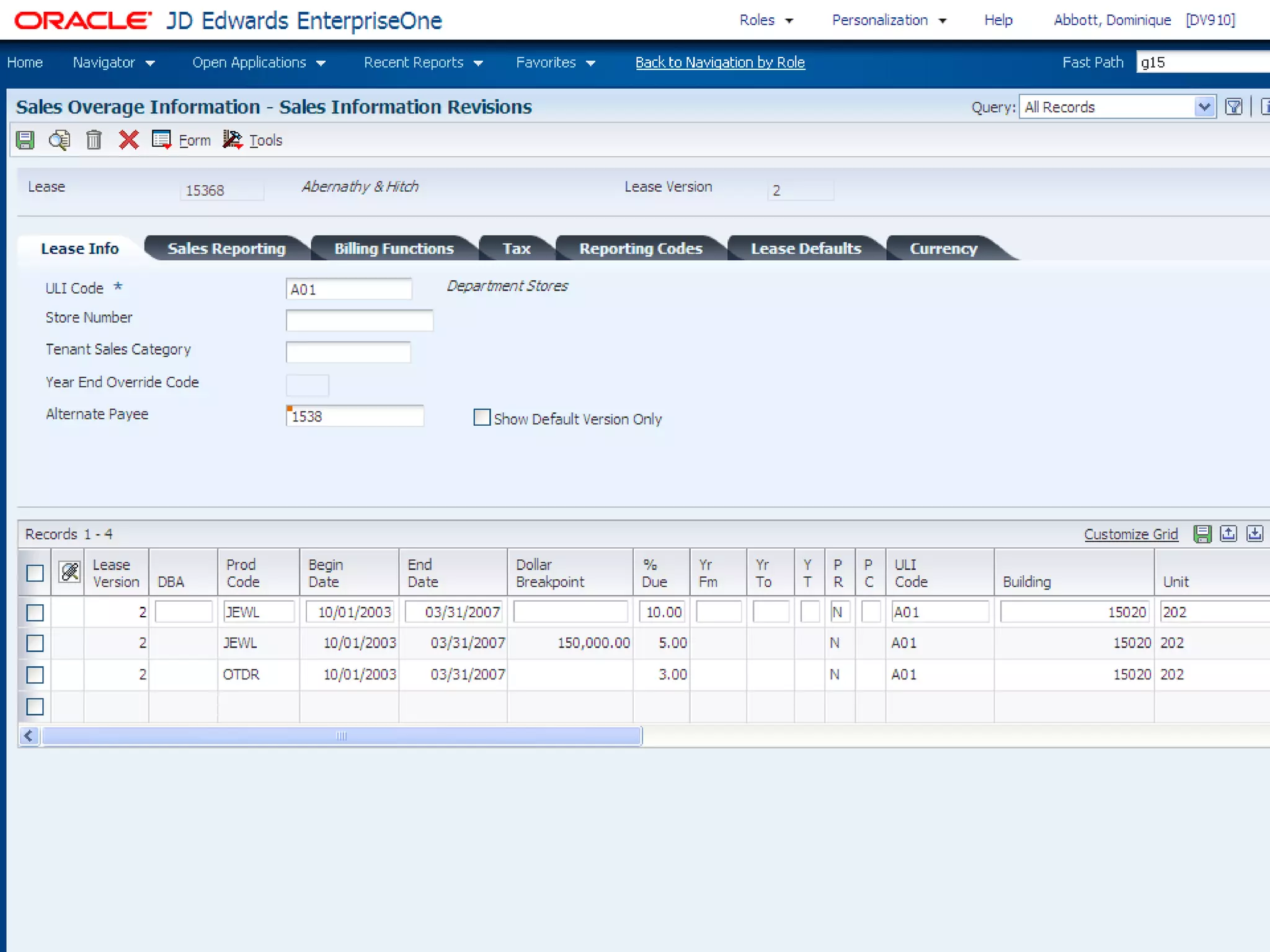The width and height of the screenshot is (1270, 952).
Task: Click the Customize Grid link
Action: pyautogui.click(x=1130, y=534)
